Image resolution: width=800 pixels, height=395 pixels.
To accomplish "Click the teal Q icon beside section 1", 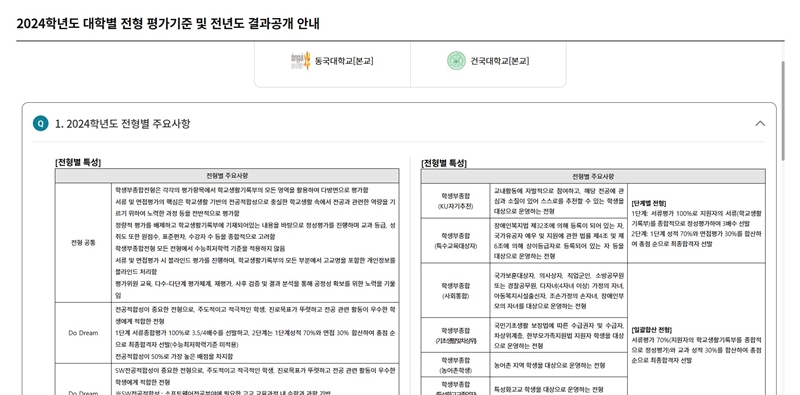I will click(40, 124).
